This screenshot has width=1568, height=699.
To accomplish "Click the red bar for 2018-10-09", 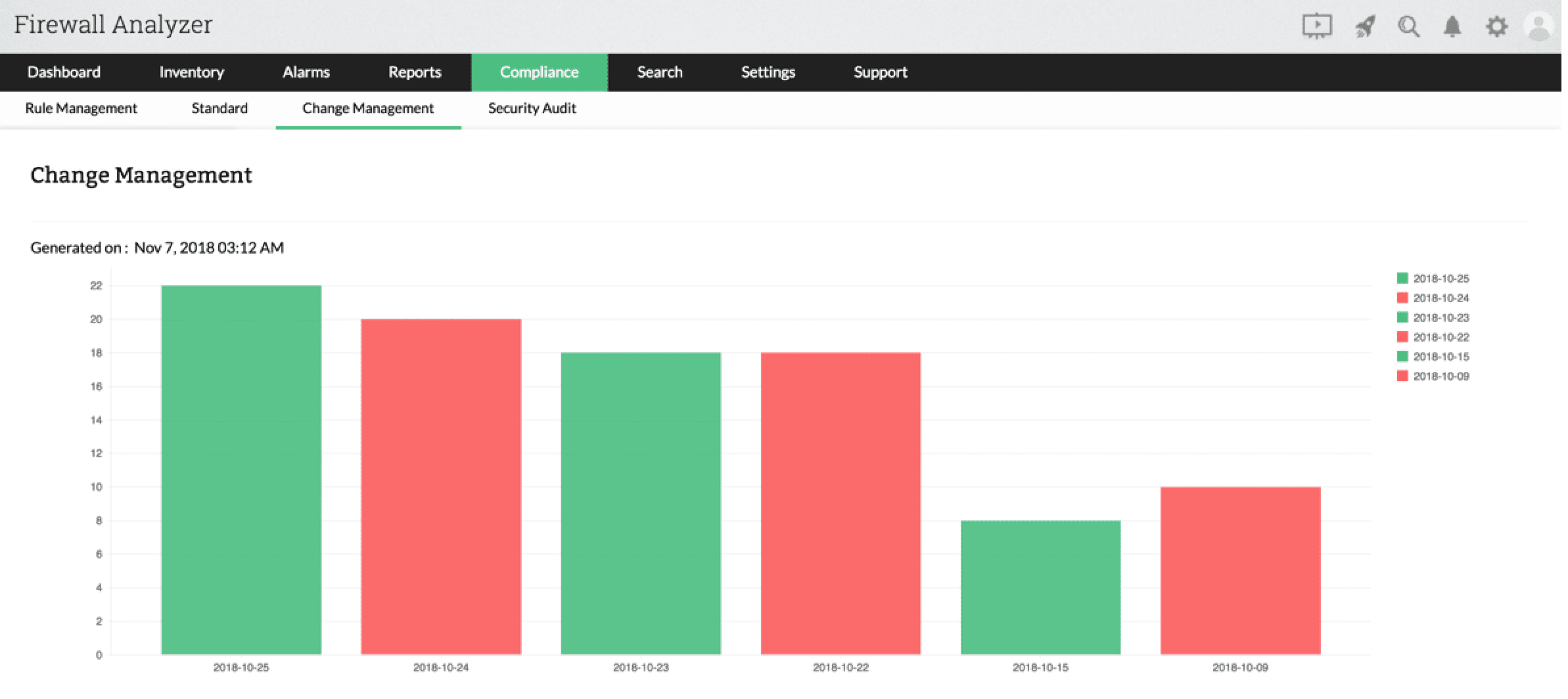I will tap(1240, 570).
